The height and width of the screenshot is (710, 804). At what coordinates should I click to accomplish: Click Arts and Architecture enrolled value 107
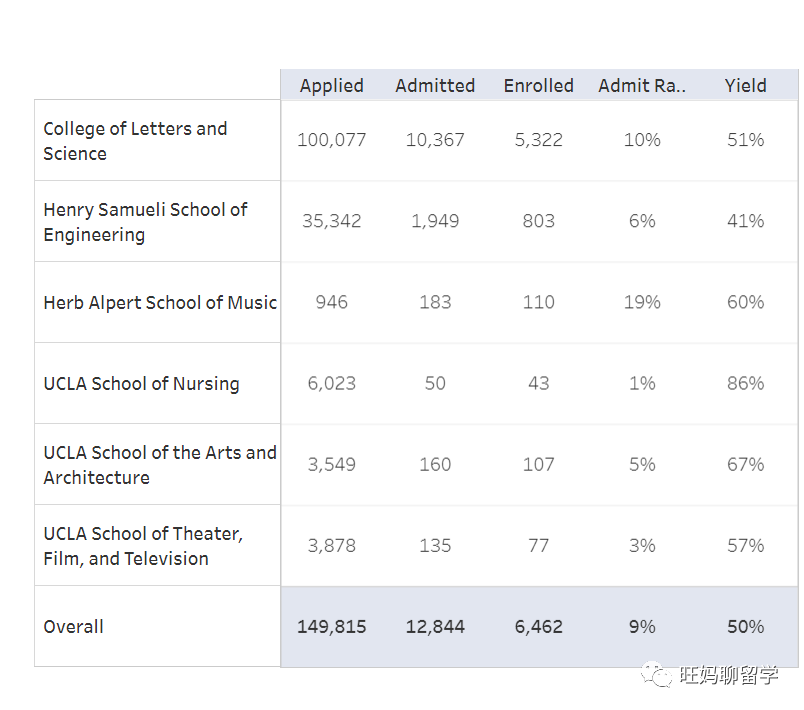[x=538, y=464]
